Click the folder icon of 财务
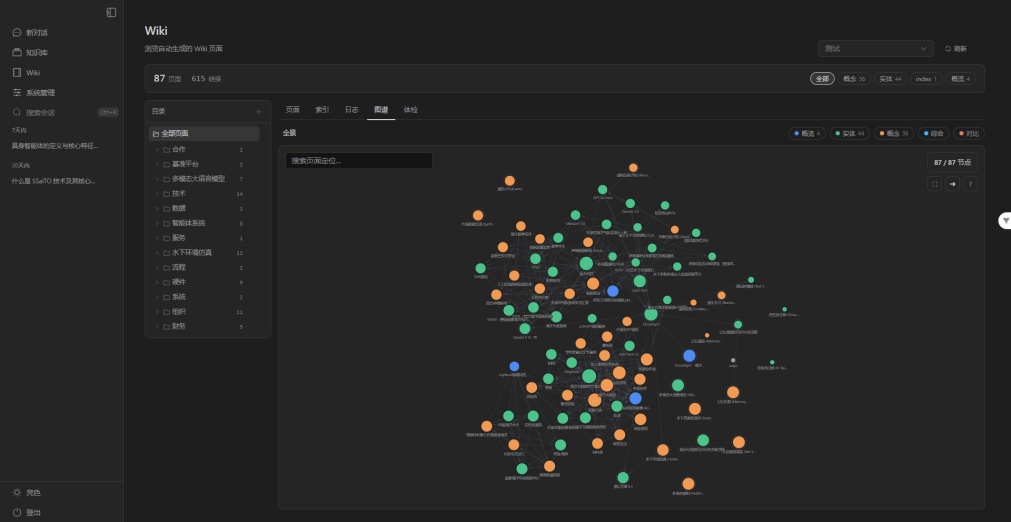The height and width of the screenshot is (522, 1011). coord(166,327)
